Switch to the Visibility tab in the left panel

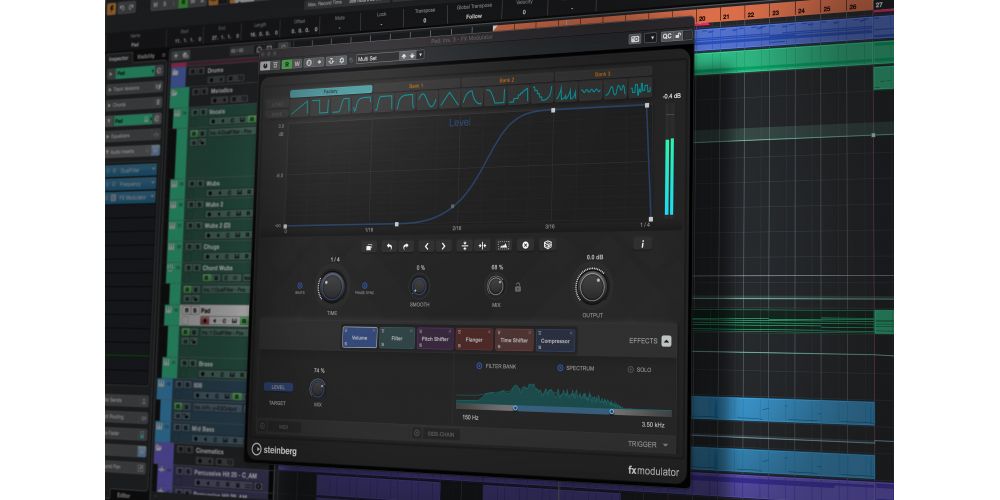(147, 56)
